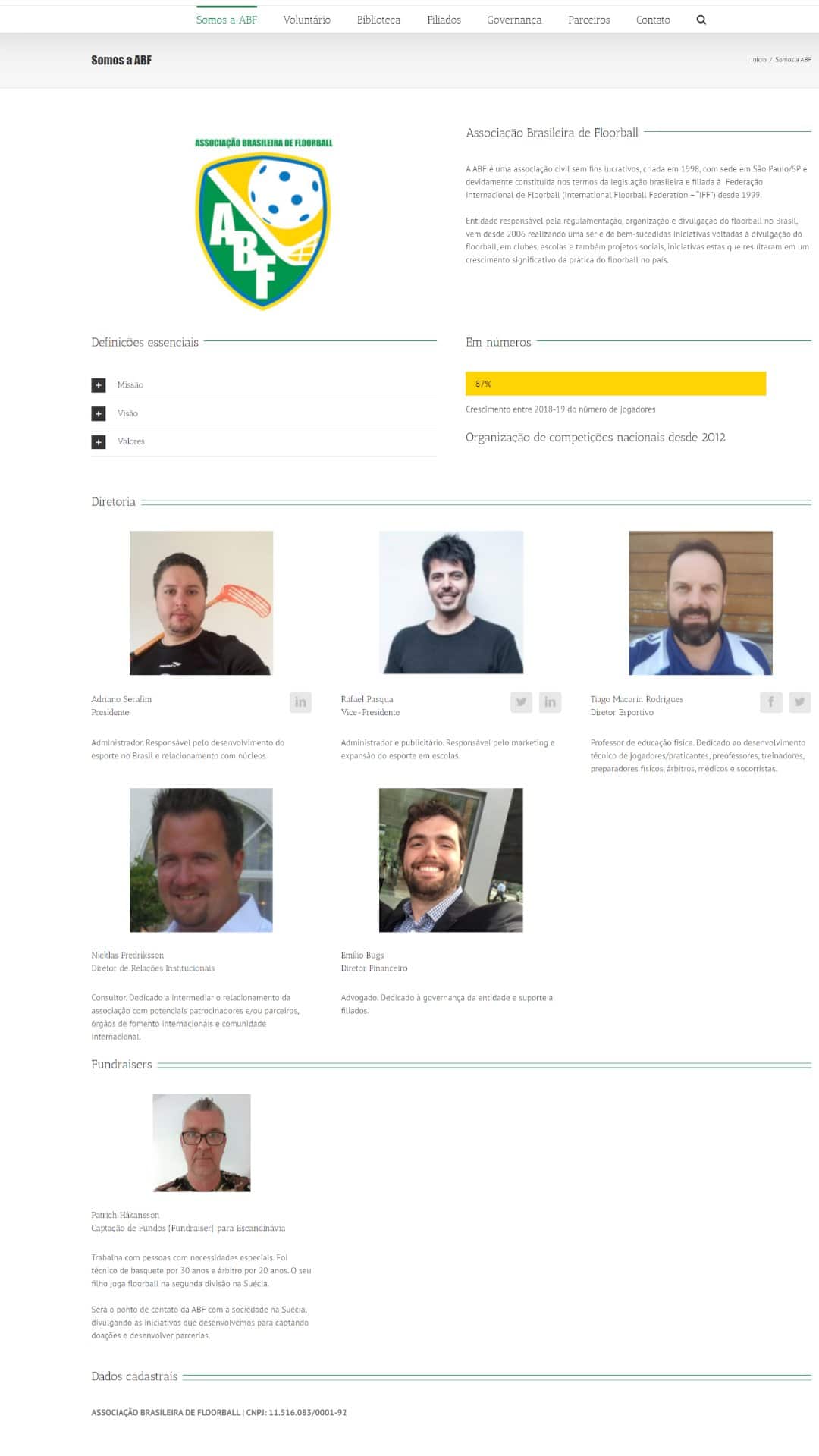Expand the Visão accordion item

pyautogui.click(x=264, y=413)
